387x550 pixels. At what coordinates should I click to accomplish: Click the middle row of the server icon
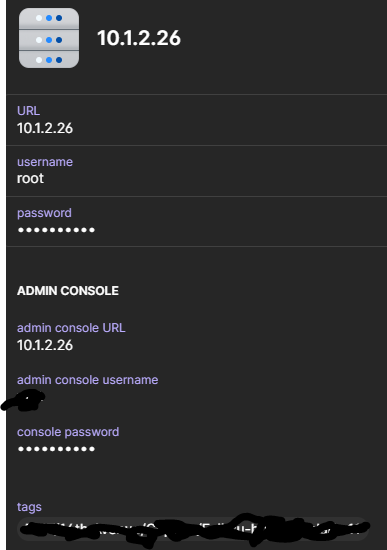tap(49, 40)
